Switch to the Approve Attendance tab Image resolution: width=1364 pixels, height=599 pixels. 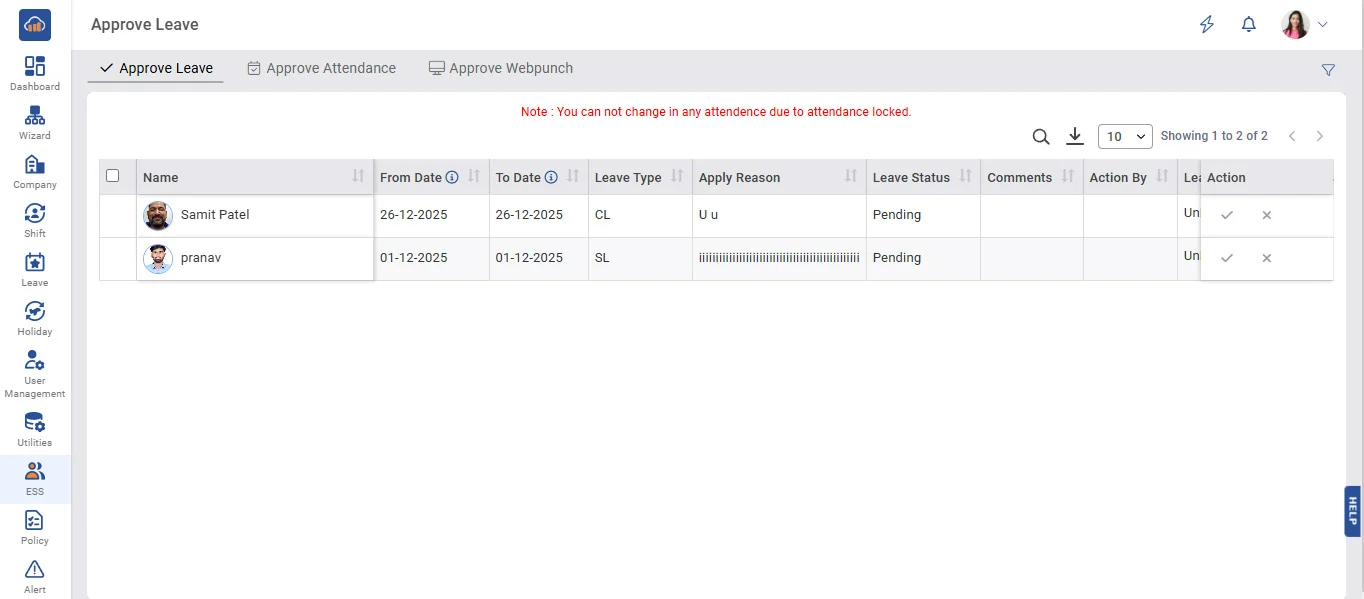[321, 69]
